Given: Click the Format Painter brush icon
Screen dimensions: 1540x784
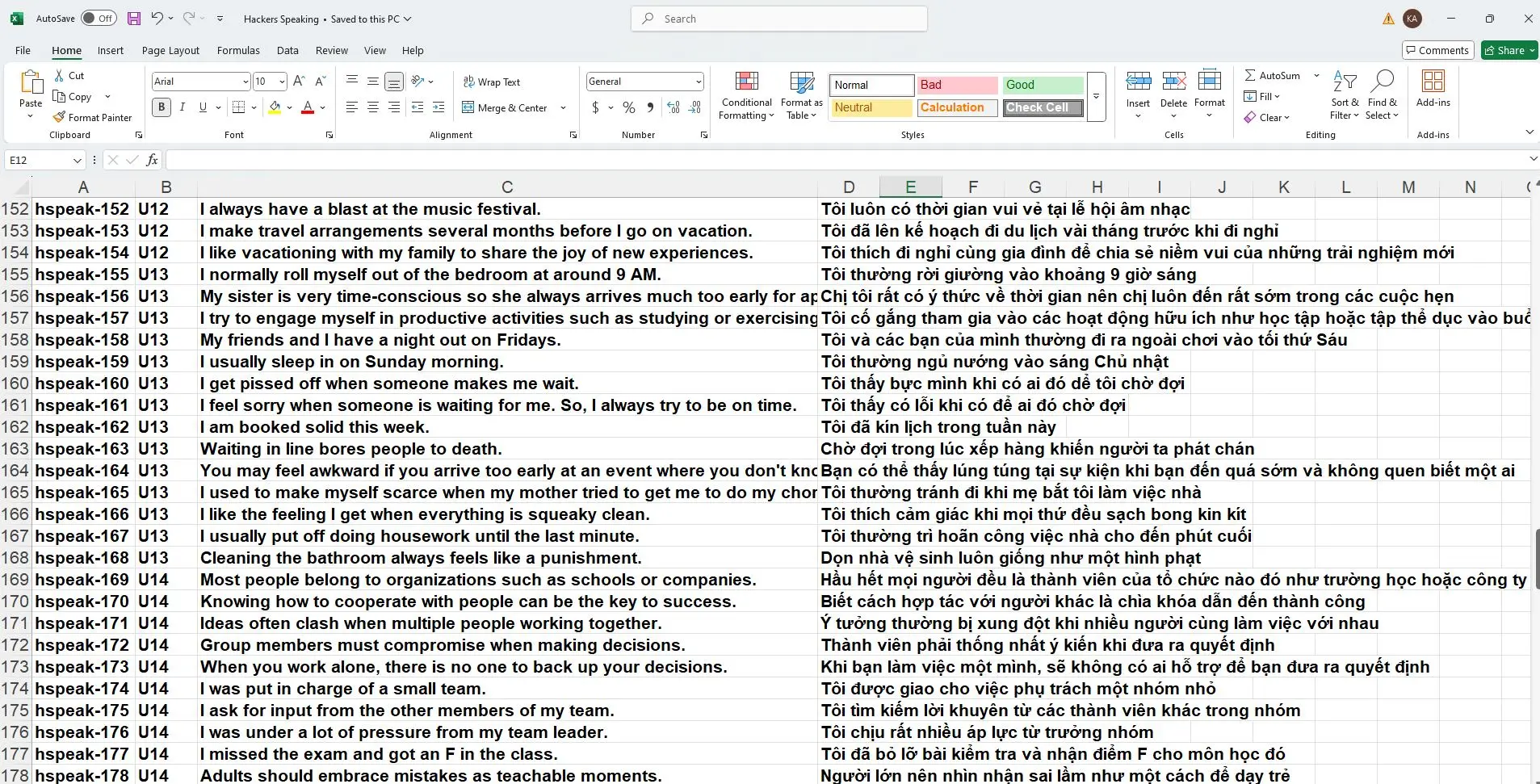Looking at the screenshot, I should pos(59,117).
